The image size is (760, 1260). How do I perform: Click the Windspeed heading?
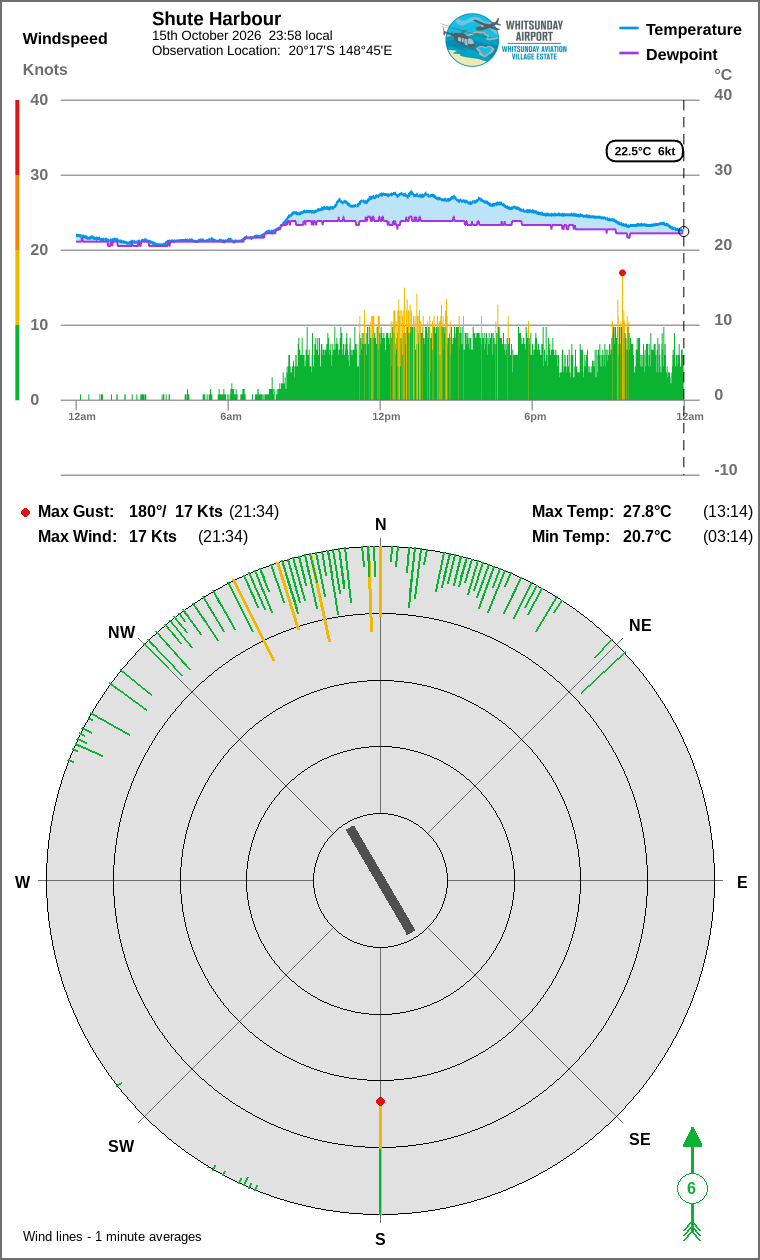click(x=65, y=39)
